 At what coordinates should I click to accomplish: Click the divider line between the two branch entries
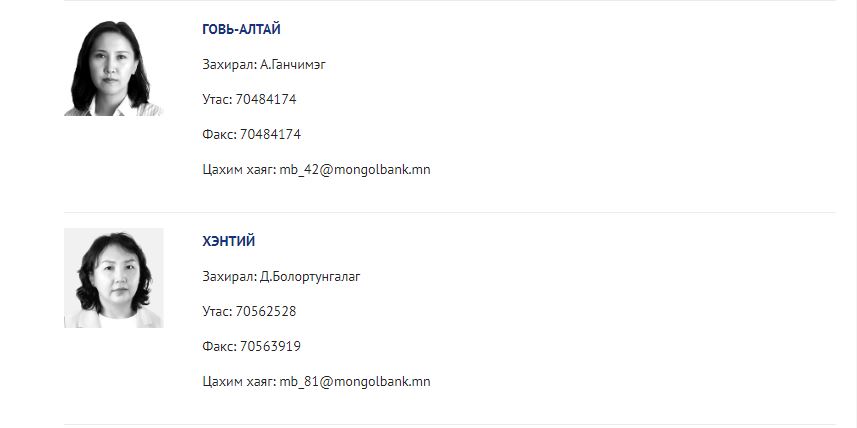[449, 212]
